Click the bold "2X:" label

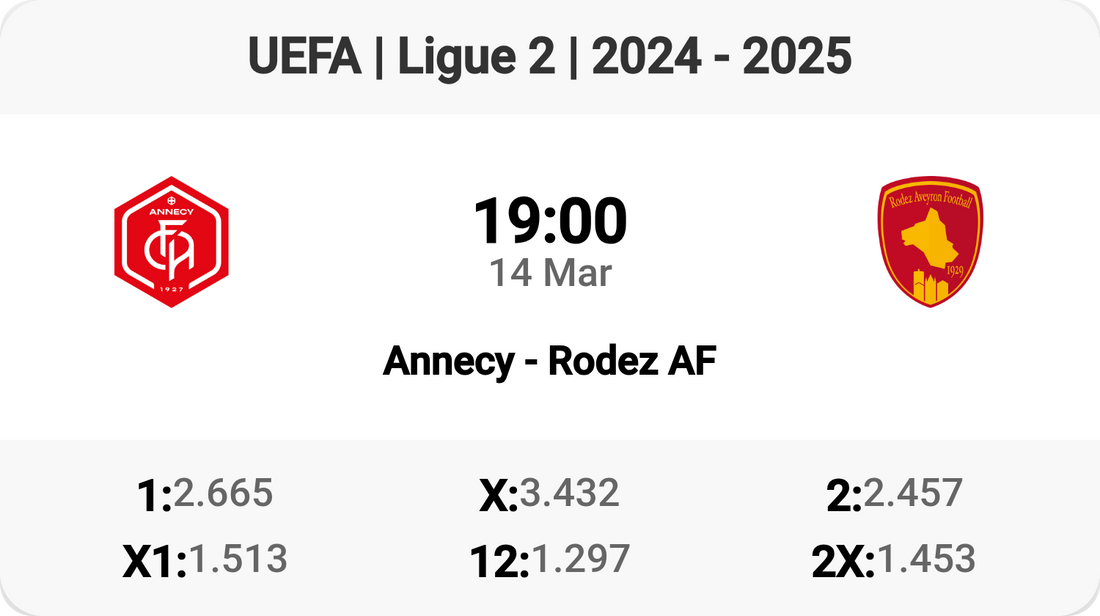(843, 562)
